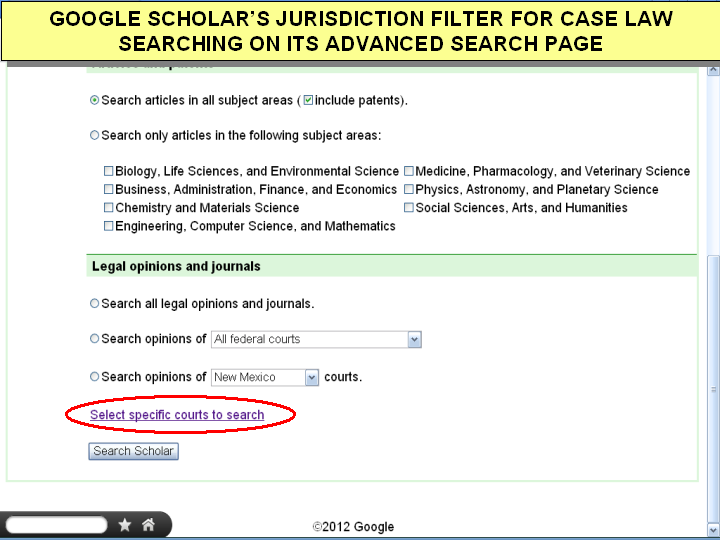
Task: Click the star bookmark icon
Action: [x=125, y=525]
